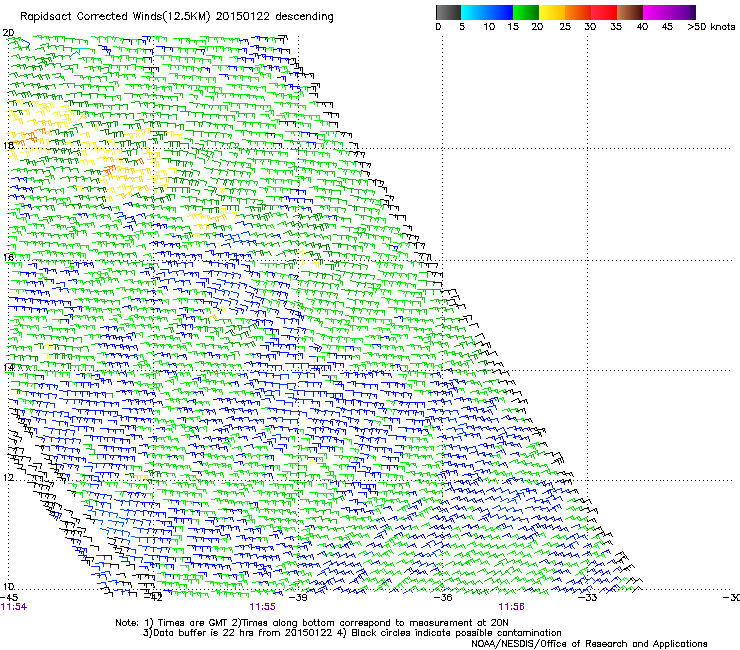The height and width of the screenshot is (650, 740).
Task: Click the magenta-purple 40-50 knots legend band
Action: pos(669,12)
